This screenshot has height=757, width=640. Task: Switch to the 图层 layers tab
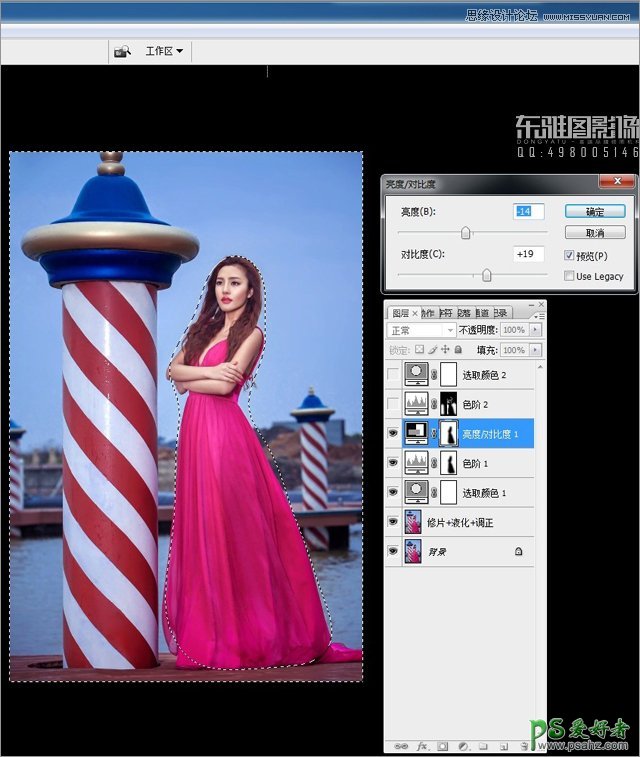coord(400,312)
